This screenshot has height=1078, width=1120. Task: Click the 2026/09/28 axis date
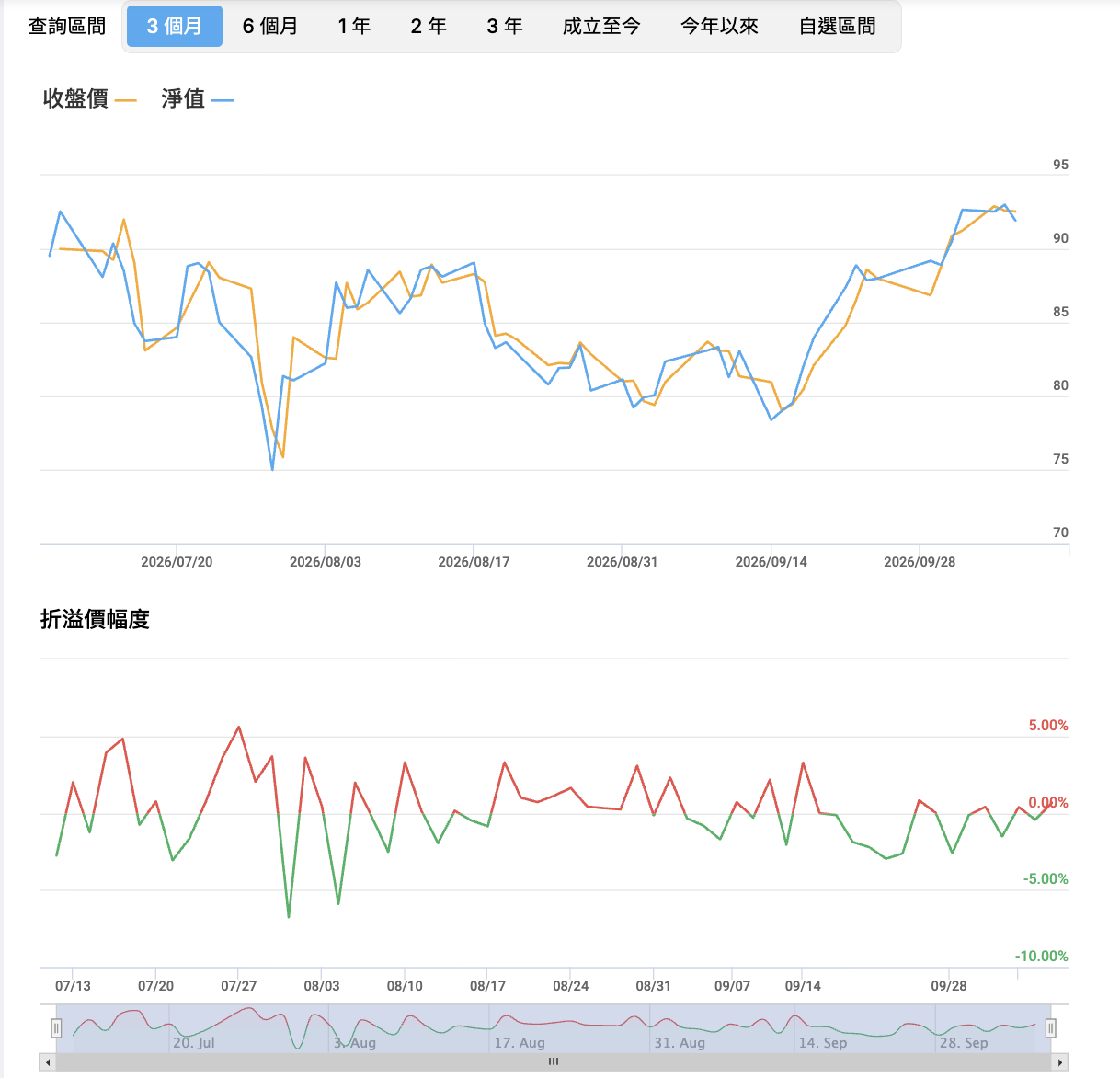coord(920,562)
